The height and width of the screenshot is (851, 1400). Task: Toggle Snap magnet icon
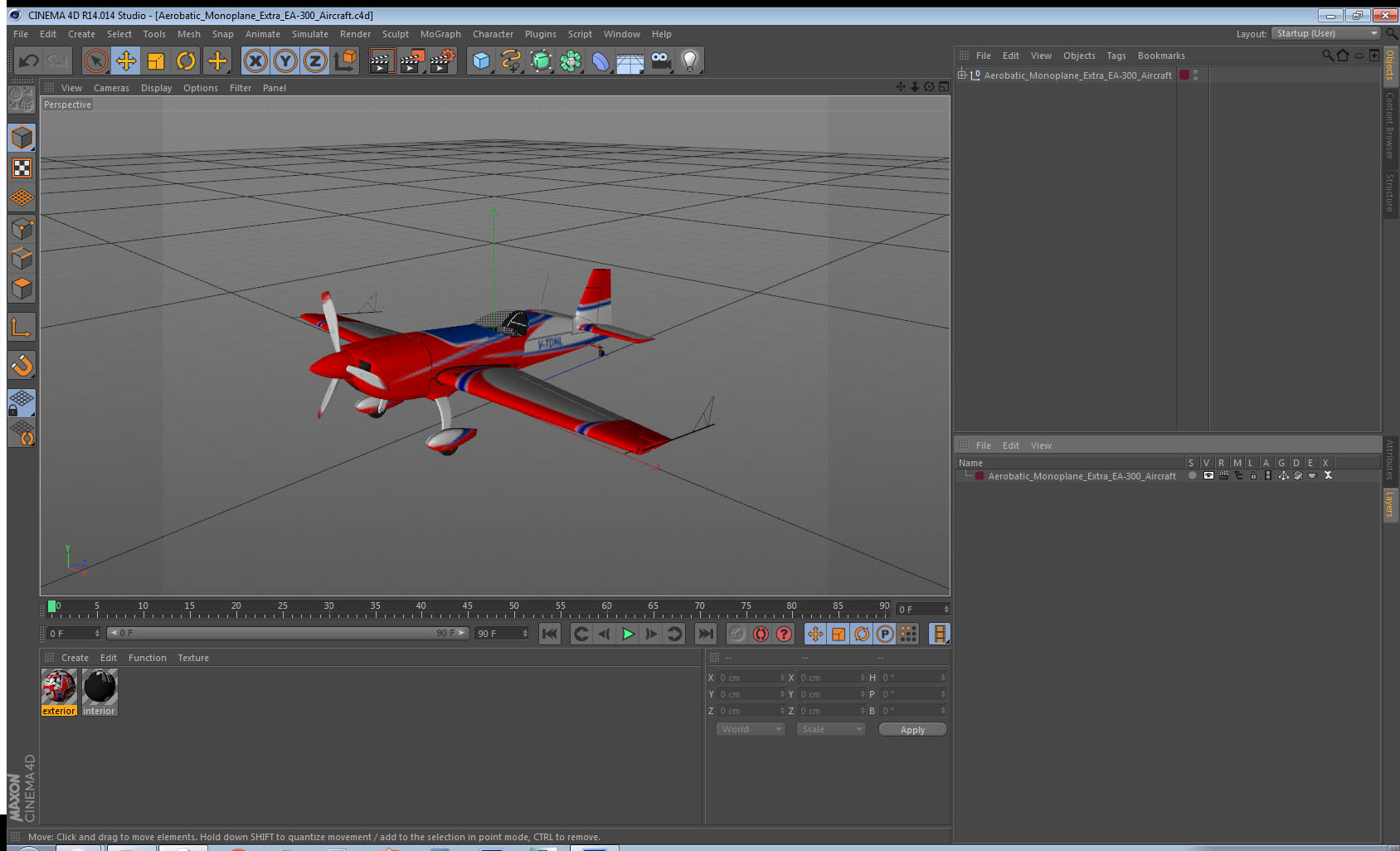[x=22, y=365]
